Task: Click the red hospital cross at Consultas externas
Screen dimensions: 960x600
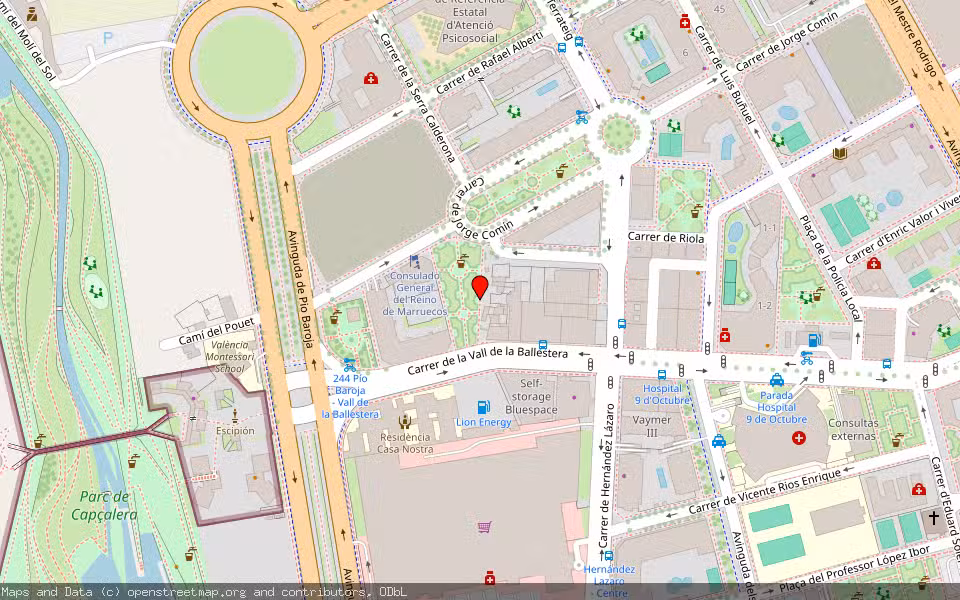Action: 797,437
